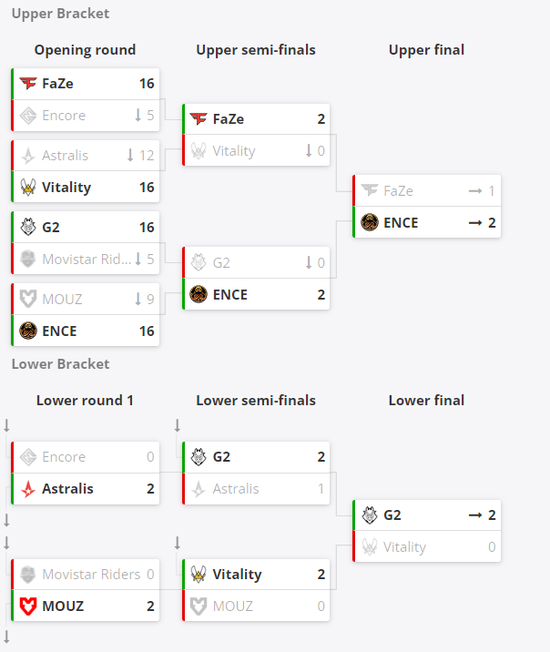
Task: Click G2 logo in Lower final match
Action: coord(370,515)
